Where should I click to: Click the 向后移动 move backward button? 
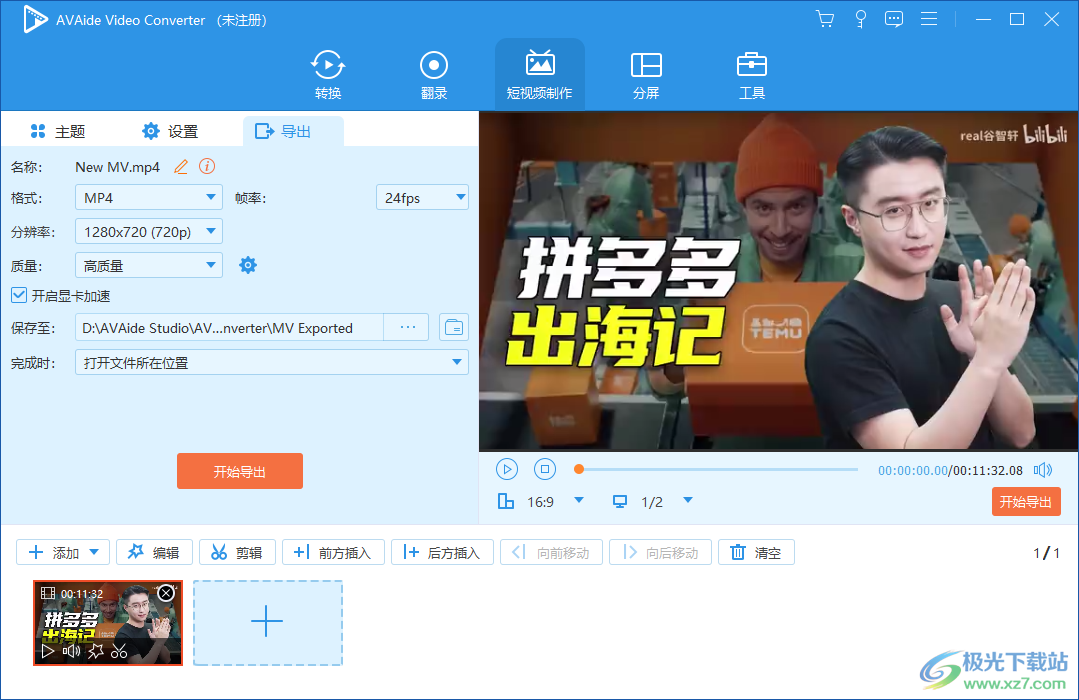(x=660, y=552)
